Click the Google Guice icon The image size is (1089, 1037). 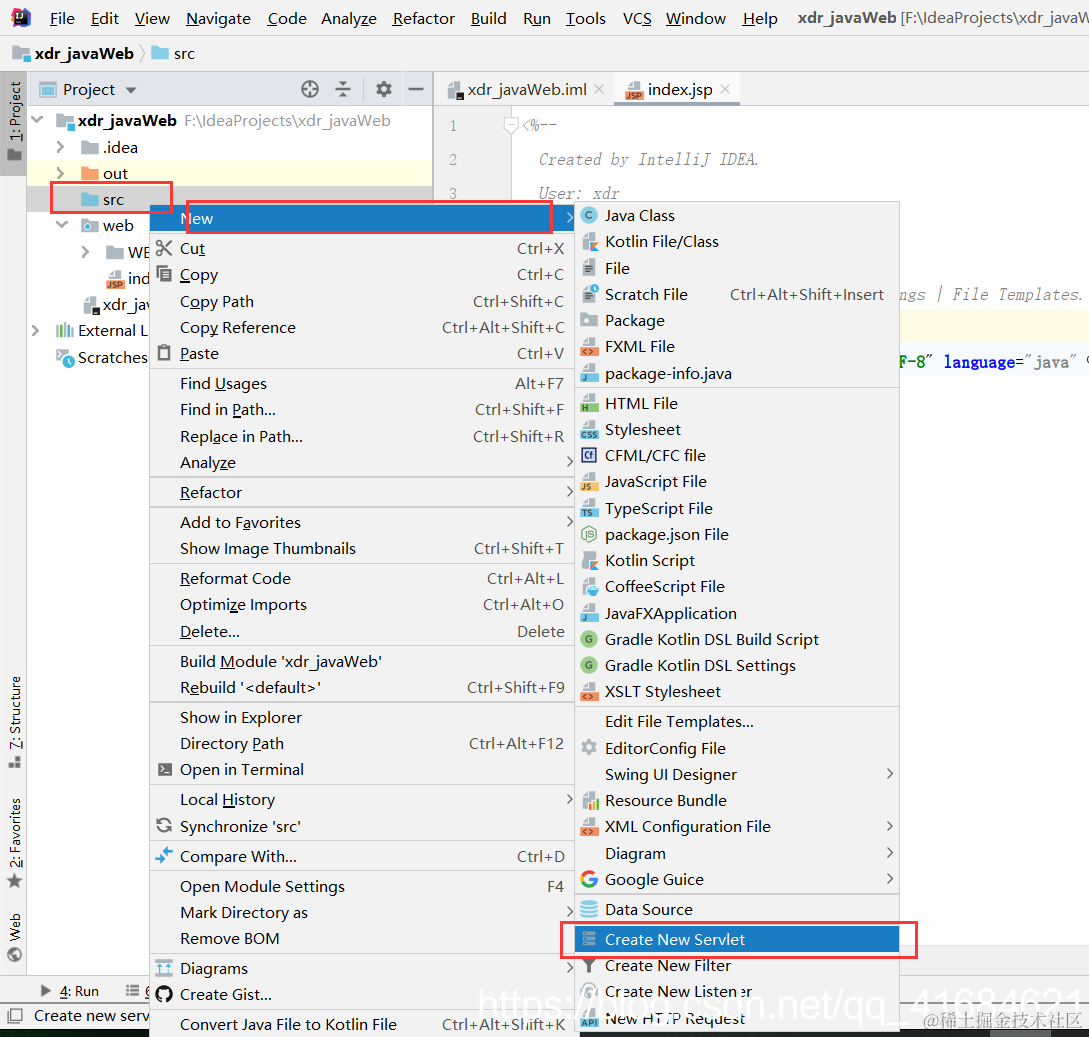[x=589, y=880]
